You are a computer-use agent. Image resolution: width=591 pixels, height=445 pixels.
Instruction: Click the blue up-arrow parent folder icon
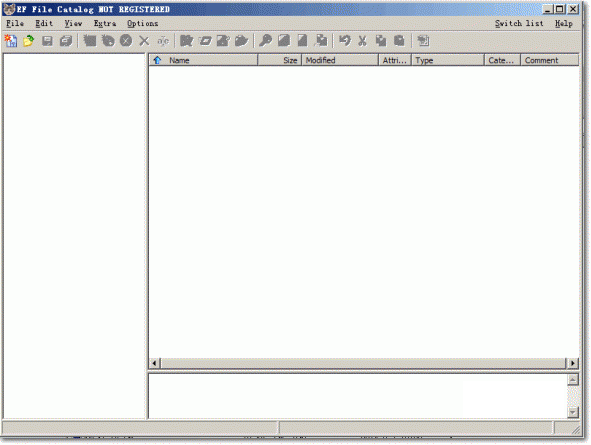(x=157, y=60)
